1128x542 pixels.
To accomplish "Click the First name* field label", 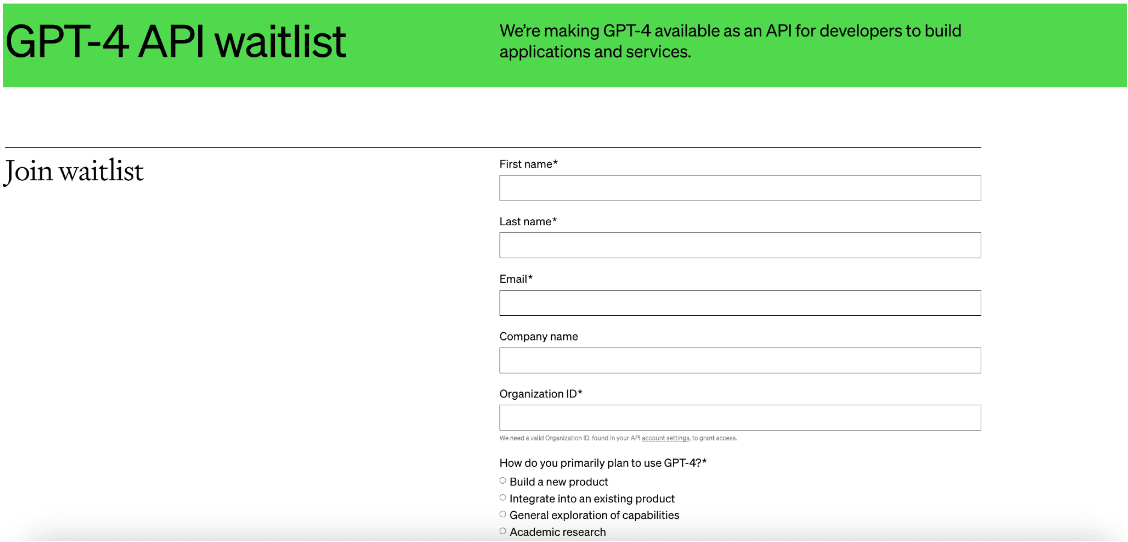I will click(x=529, y=164).
